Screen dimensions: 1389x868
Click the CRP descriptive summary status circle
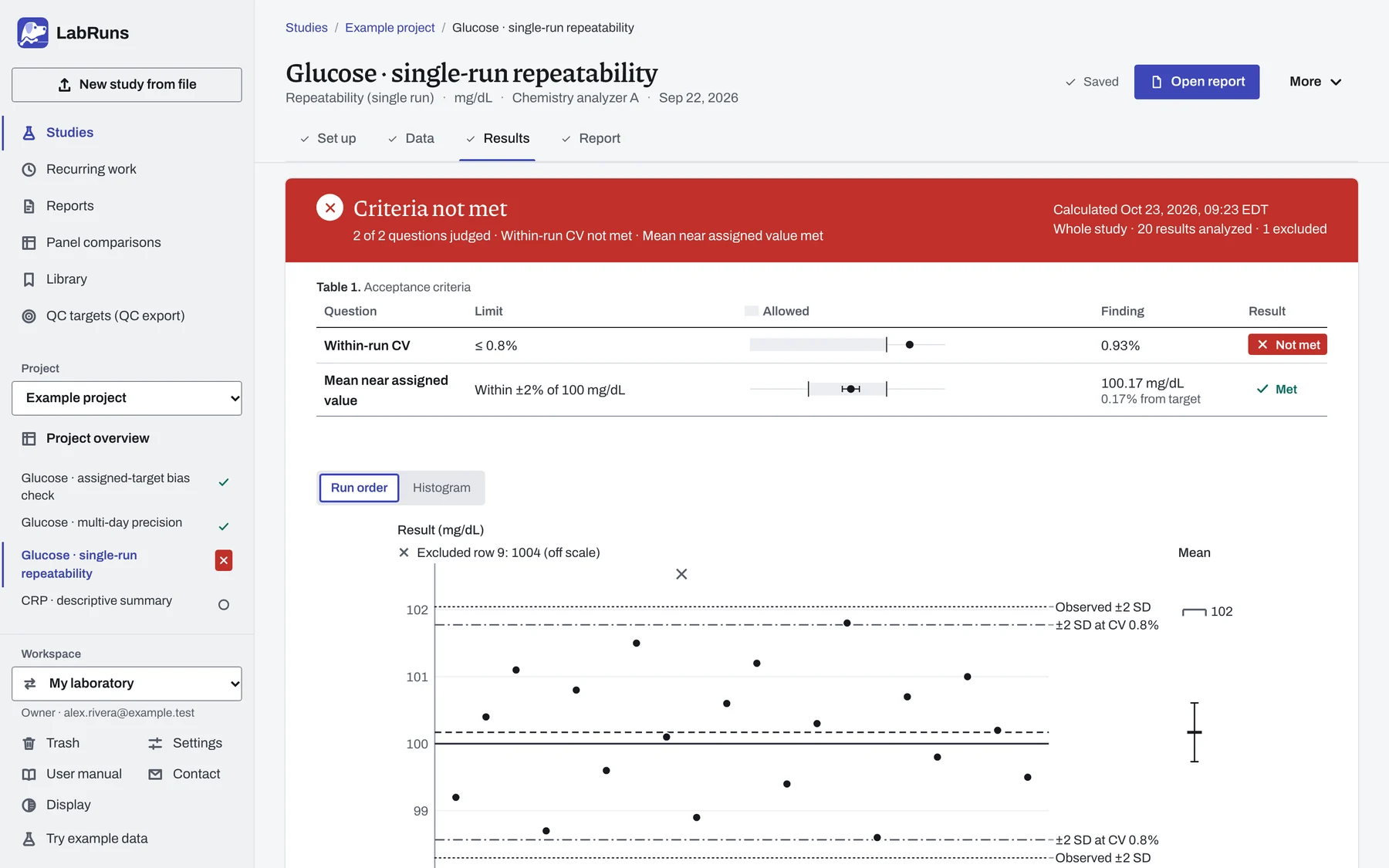tap(224, 605)
